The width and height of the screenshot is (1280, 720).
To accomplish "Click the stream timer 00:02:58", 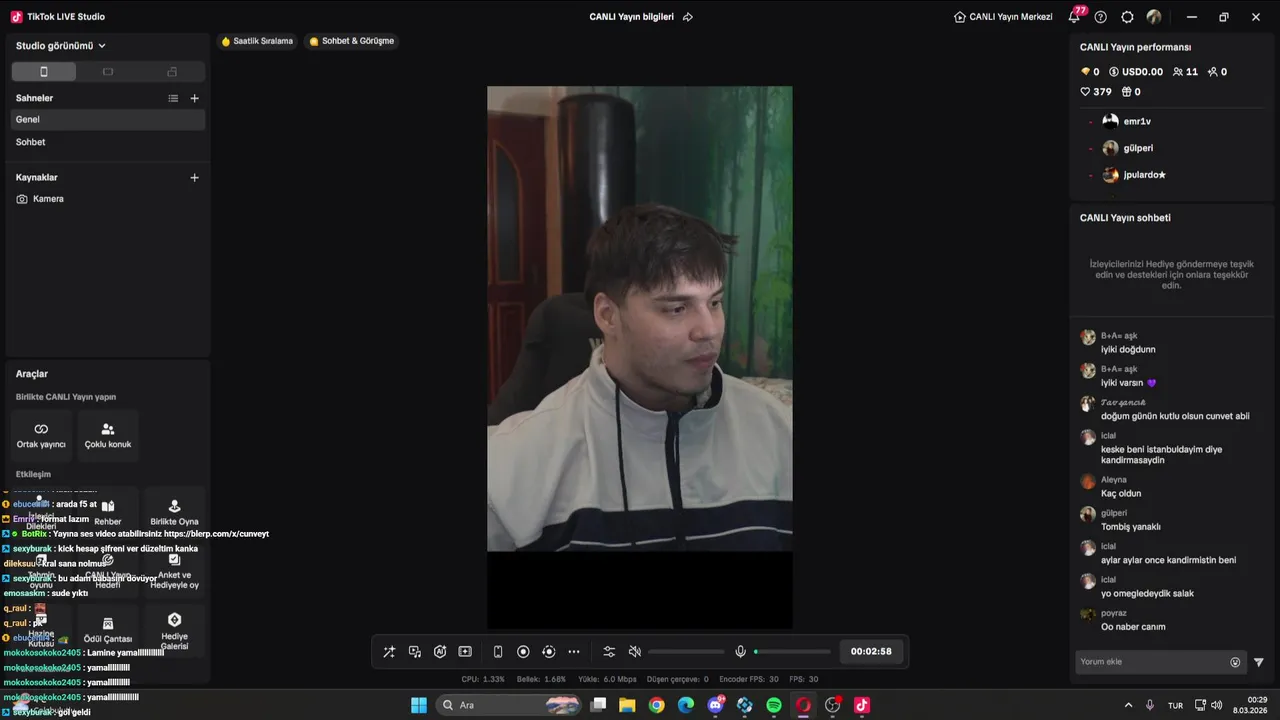I will (x=871, y=652).
